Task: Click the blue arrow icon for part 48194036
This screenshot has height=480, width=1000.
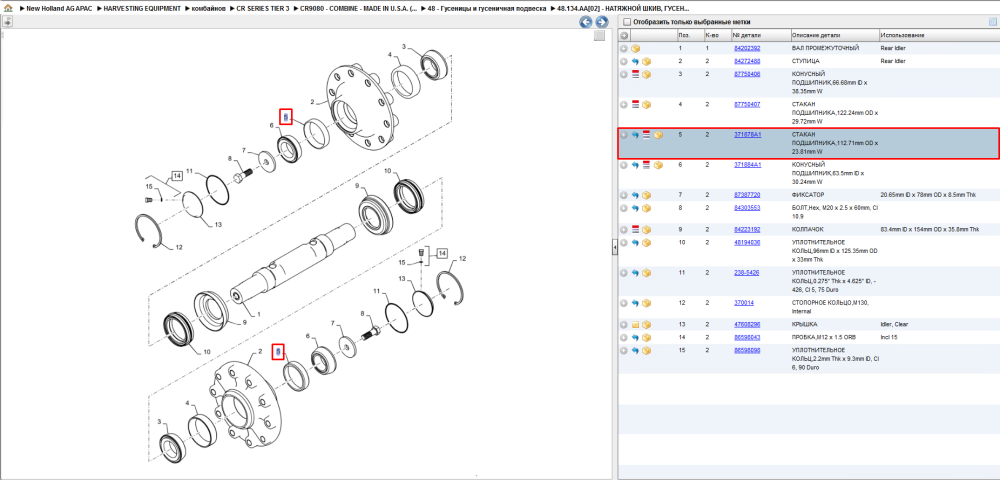Action: coord(635,243)
